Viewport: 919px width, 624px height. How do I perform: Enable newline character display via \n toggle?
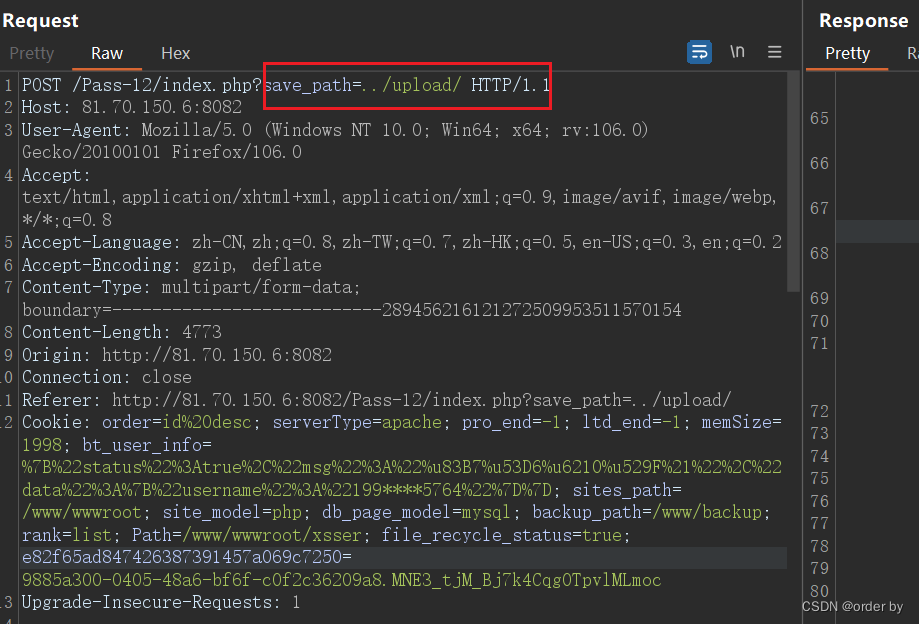pyautogui.click(x=737, y=51)
